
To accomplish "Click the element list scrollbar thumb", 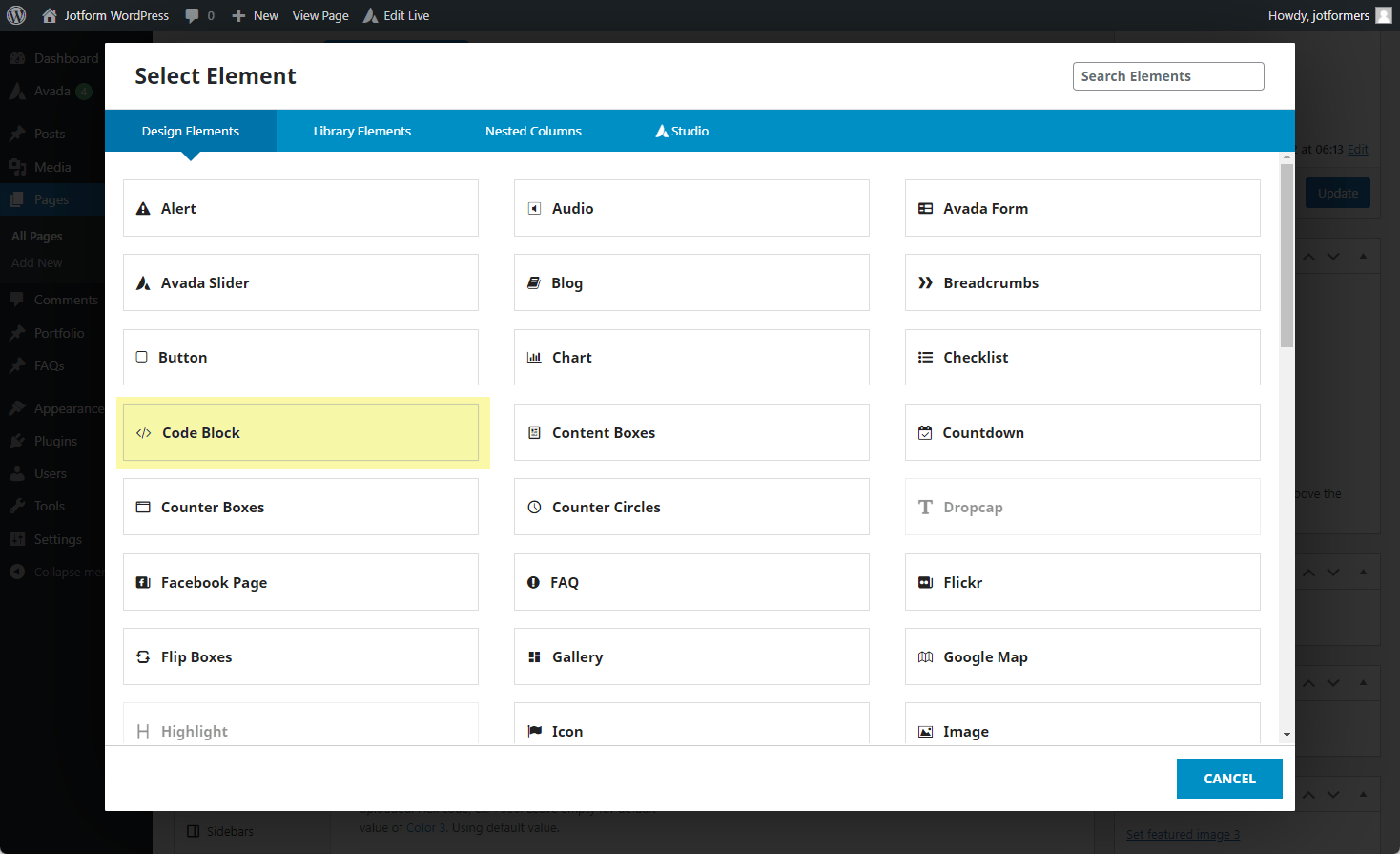I will click(1287, 256).
